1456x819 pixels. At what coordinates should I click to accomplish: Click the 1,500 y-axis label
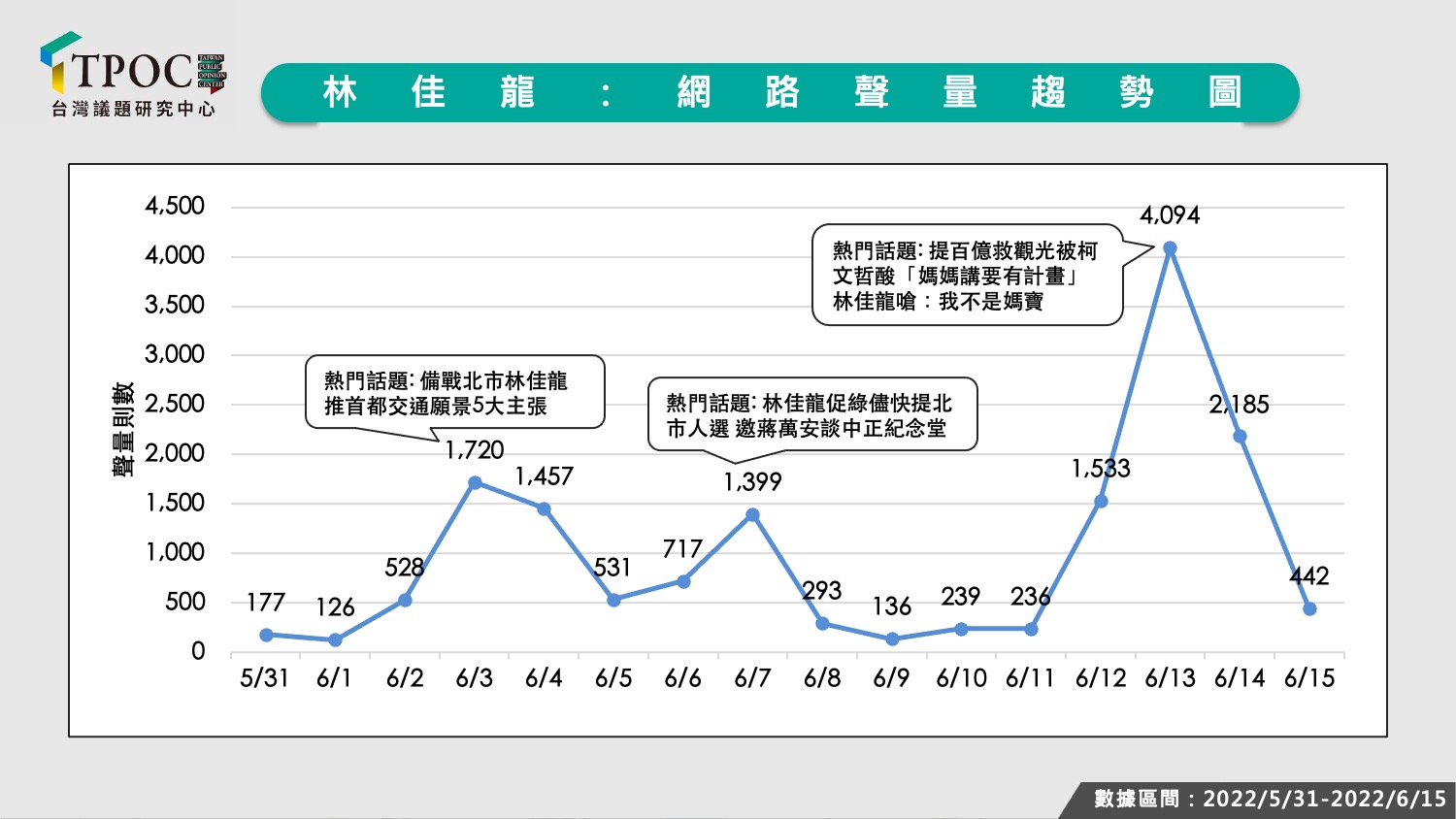pos(175,503)
